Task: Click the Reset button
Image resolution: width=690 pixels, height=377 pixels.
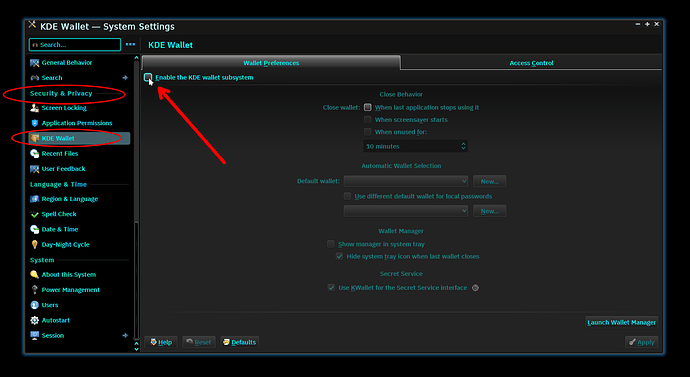Action: pos(198,342)
